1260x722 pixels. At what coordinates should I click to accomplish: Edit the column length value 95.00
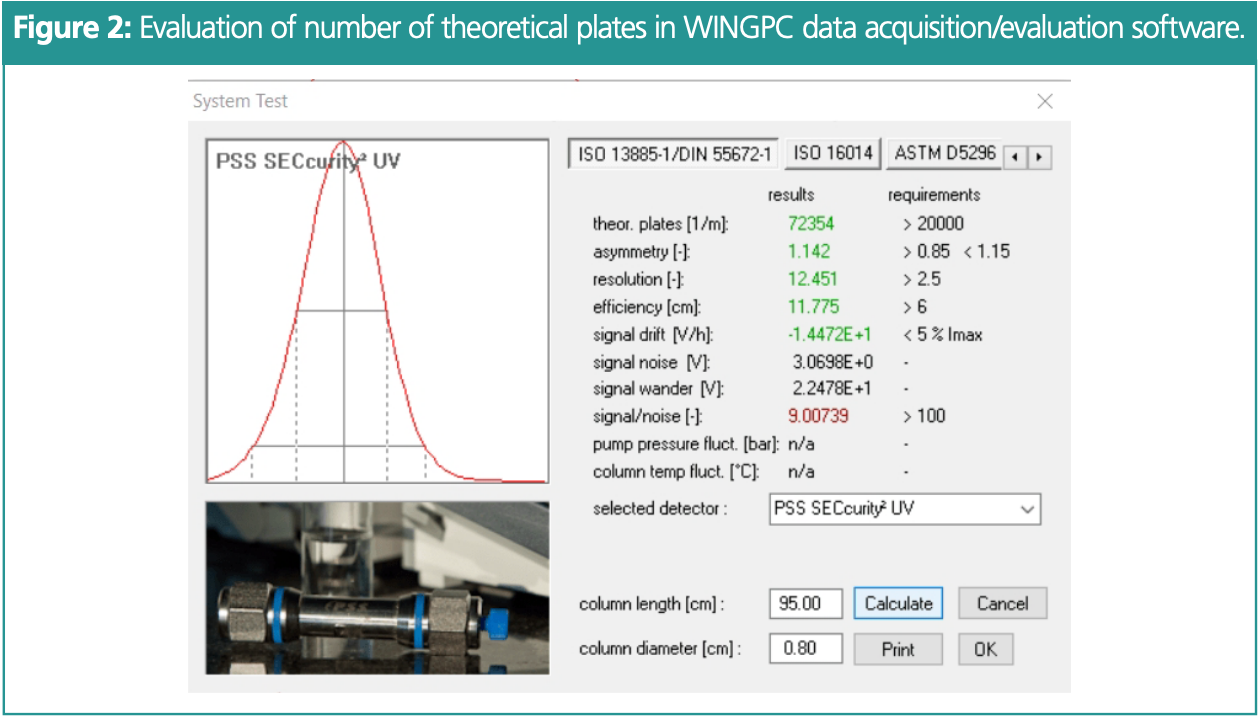pyautogui.click(x=805, y=603)
